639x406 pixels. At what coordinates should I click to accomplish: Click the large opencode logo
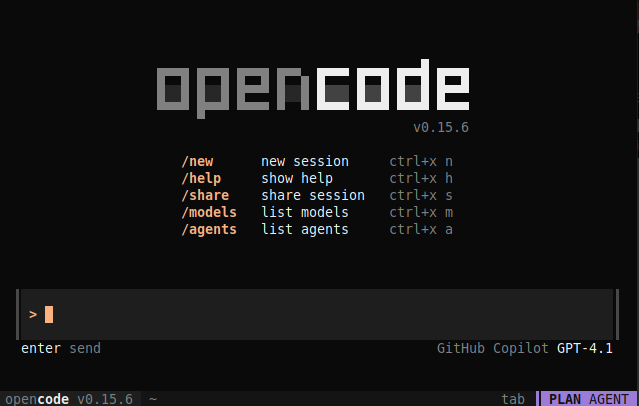(x=313, y=89)
